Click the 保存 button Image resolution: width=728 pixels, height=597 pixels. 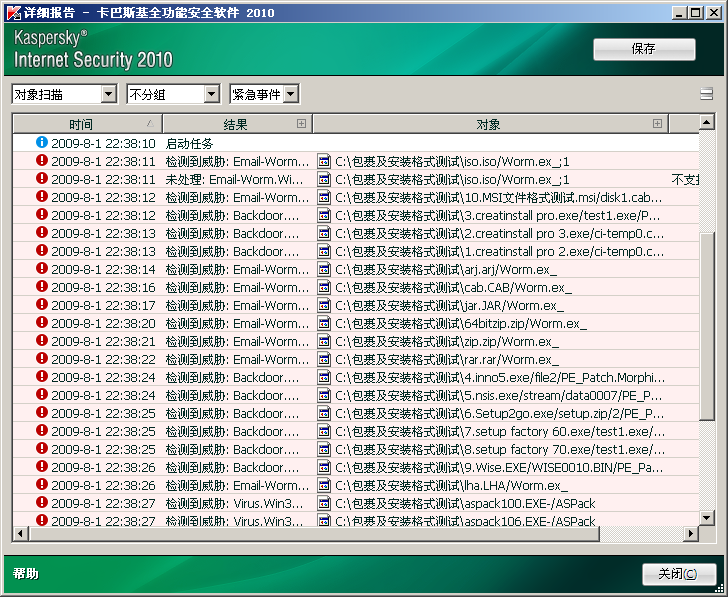(x=644, y=49)
